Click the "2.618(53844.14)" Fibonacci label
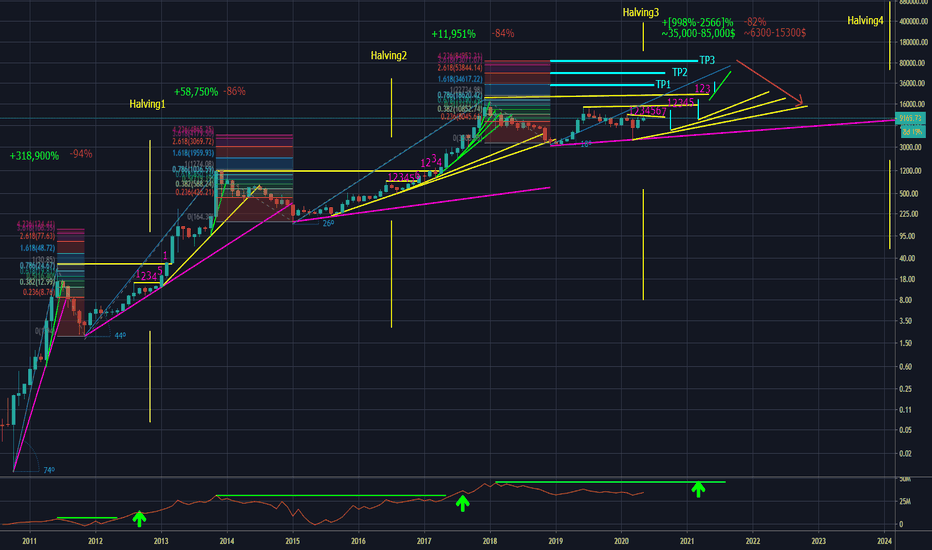 click(460, 68)
